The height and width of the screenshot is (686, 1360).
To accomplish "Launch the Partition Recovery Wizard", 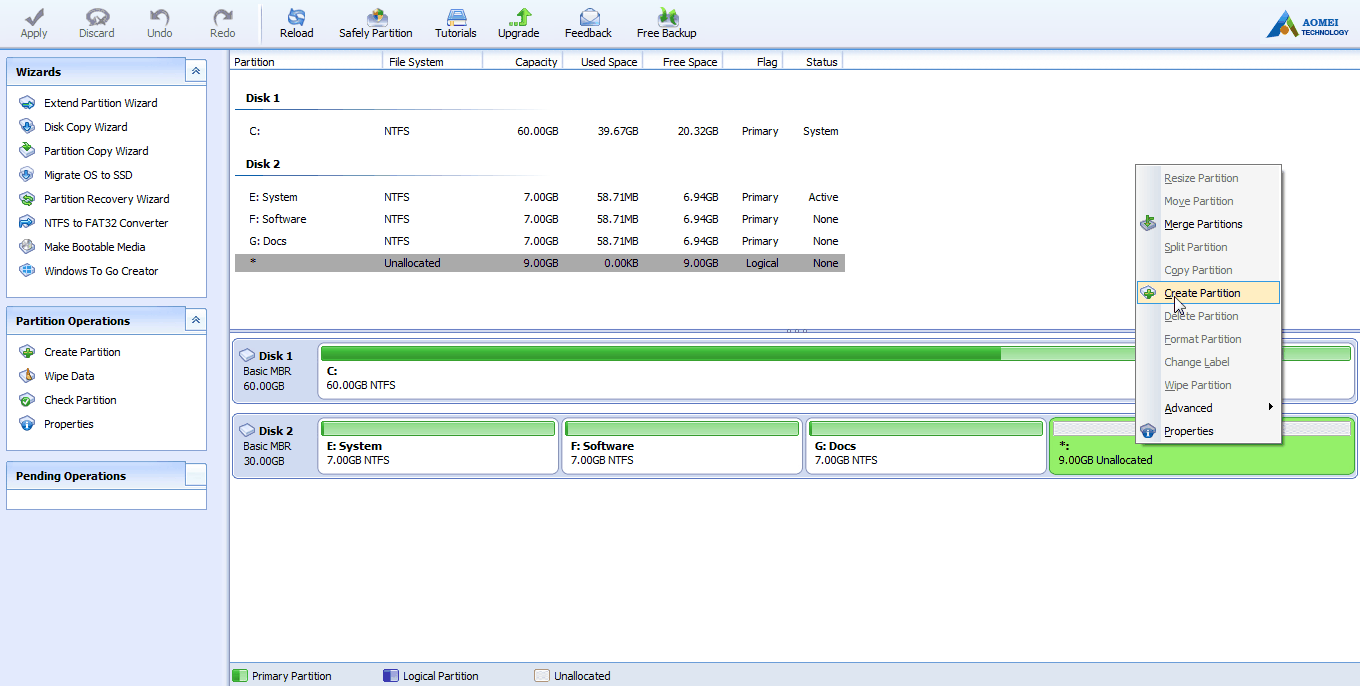I will (95, 199).
